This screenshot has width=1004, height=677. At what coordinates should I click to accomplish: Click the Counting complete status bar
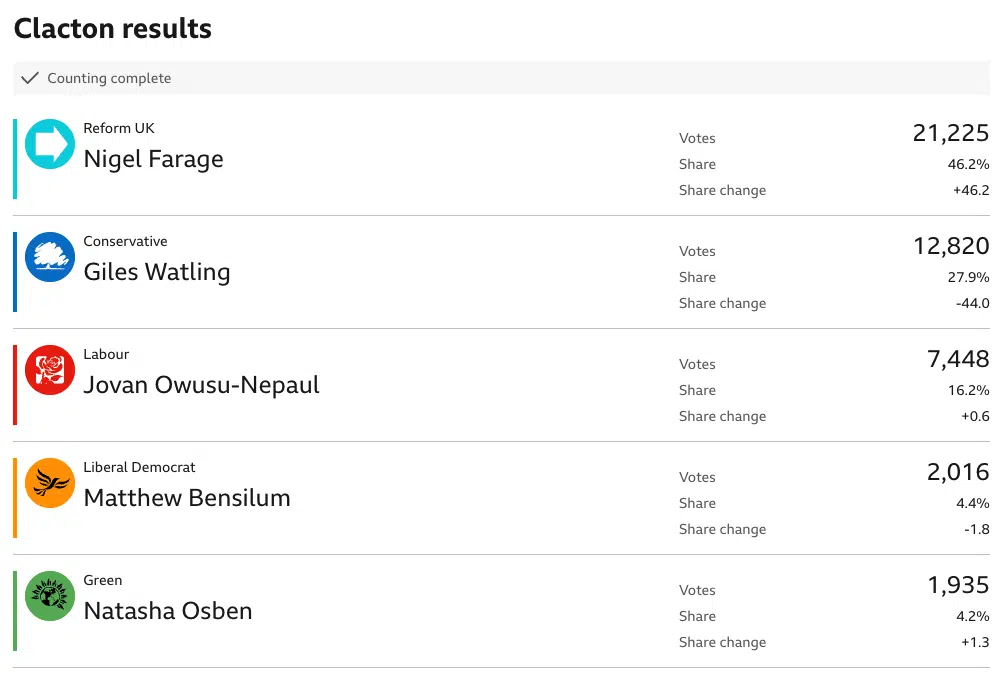click(501, 78)
